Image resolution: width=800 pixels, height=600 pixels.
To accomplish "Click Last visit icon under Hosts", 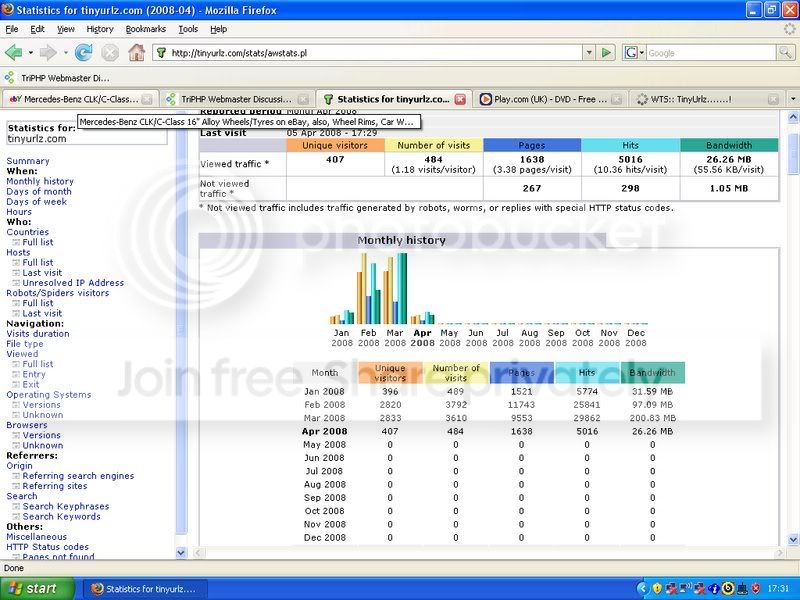I will (x=16, y=273).
